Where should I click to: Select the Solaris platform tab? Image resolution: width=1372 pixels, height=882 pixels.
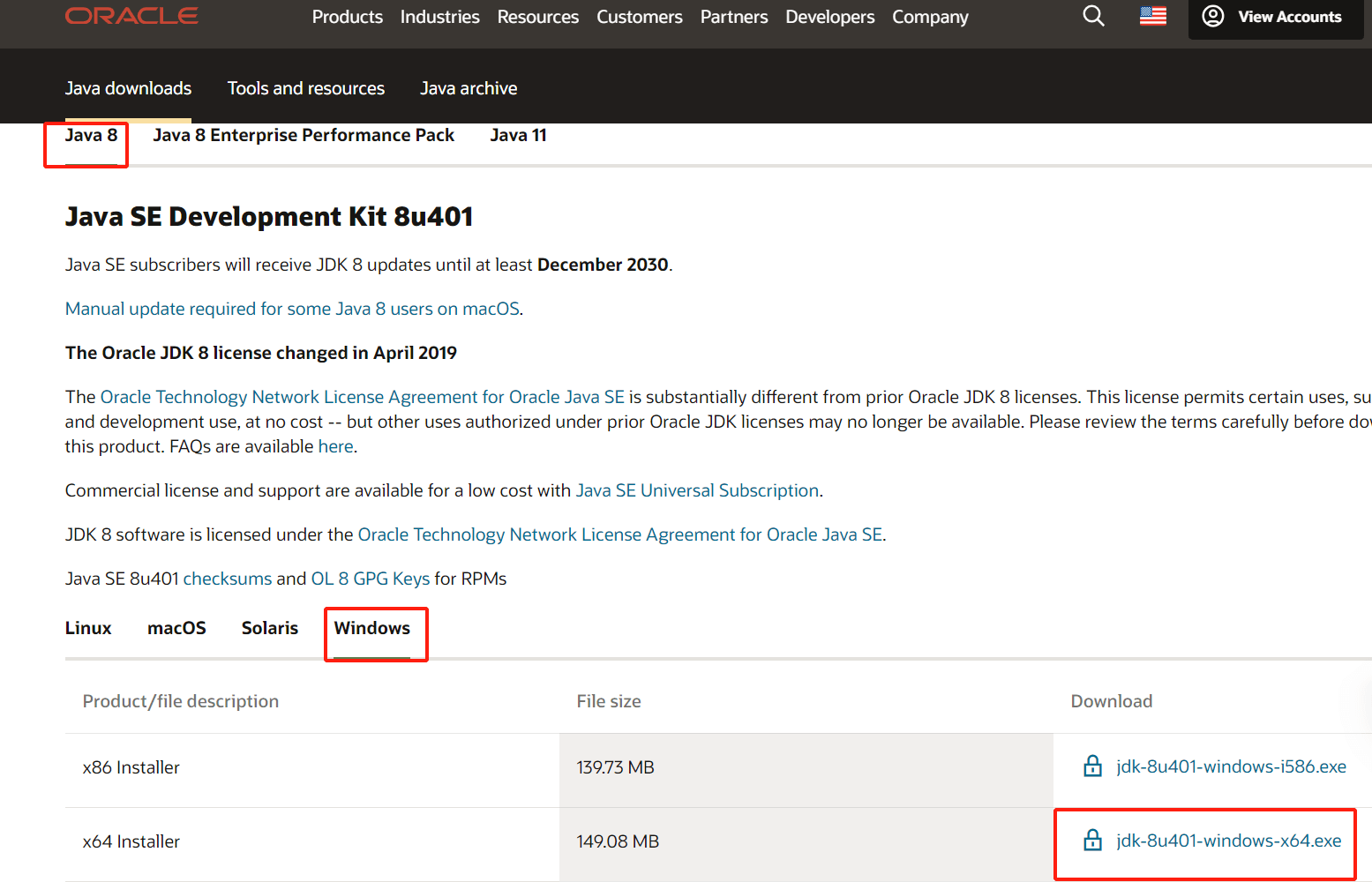(x=270, y=628)
